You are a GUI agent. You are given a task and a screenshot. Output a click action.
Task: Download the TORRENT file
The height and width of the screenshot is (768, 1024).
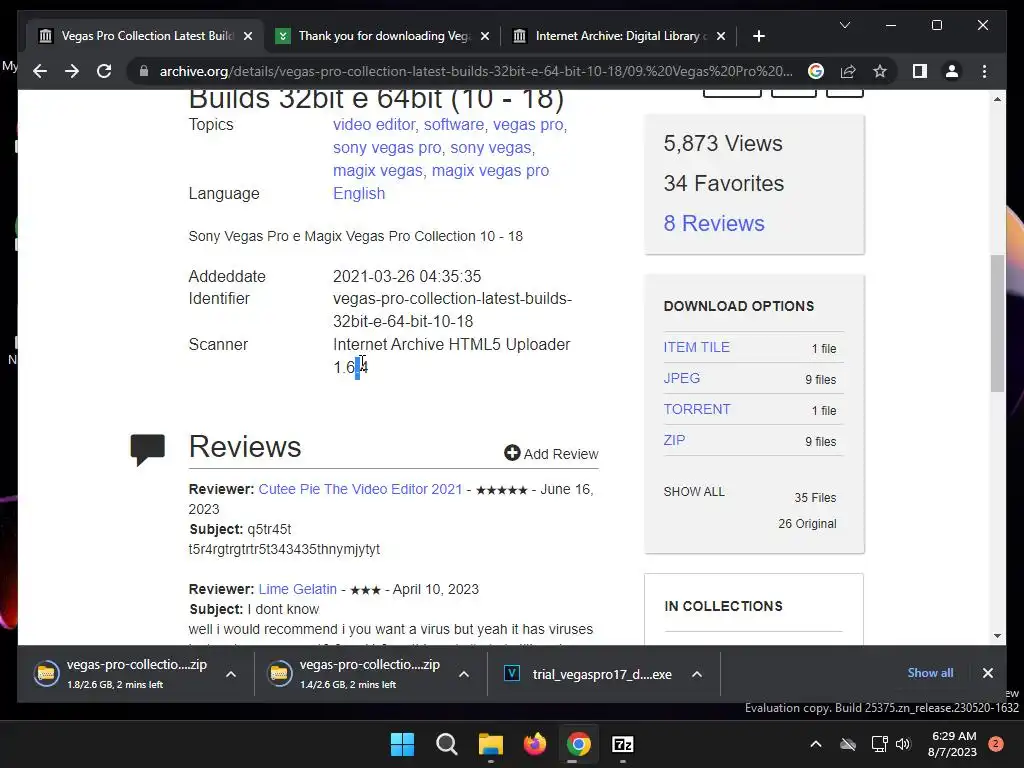point(697,409)
